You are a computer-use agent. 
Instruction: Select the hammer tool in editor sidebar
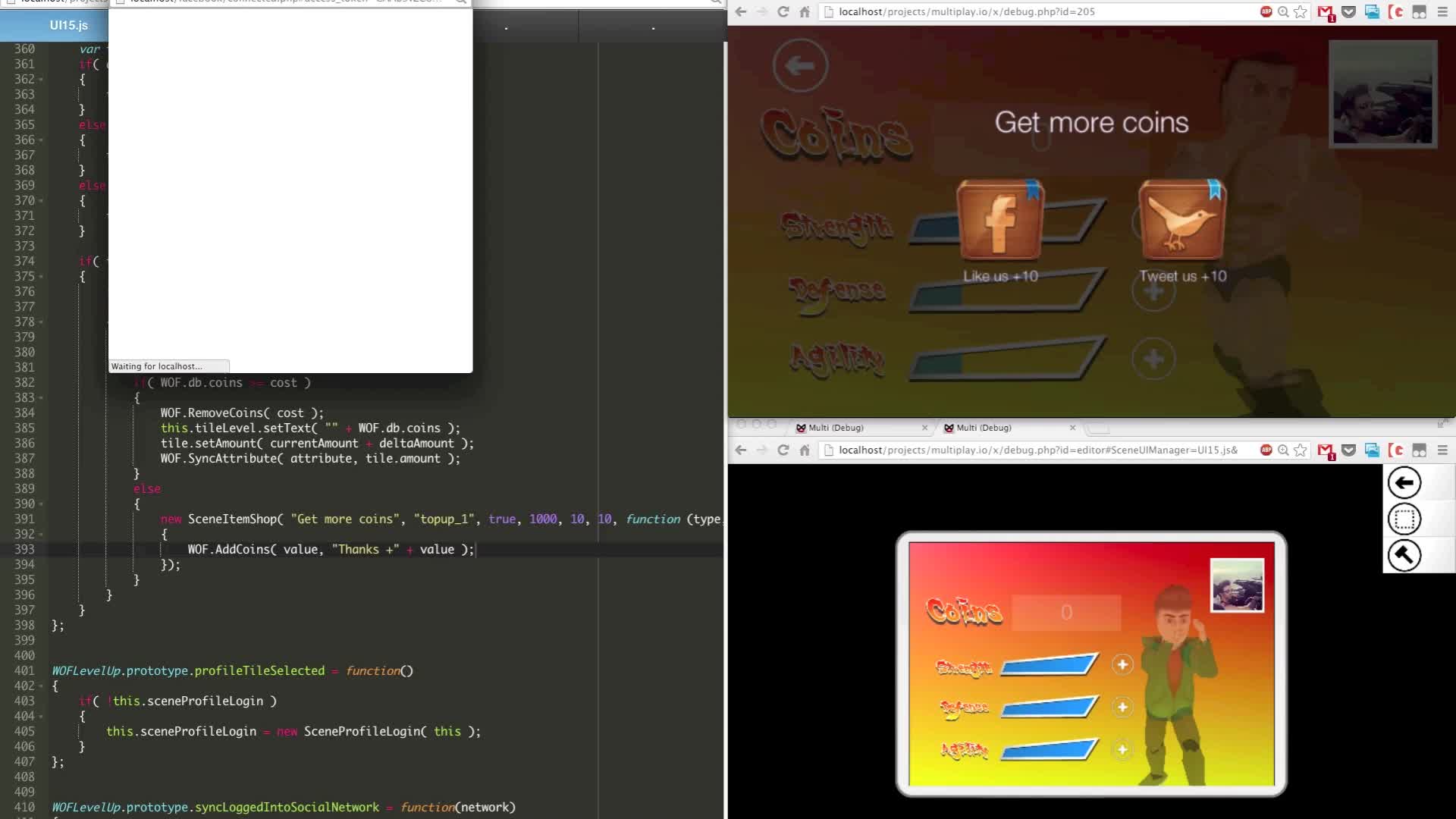click(x=1404, y=555)
